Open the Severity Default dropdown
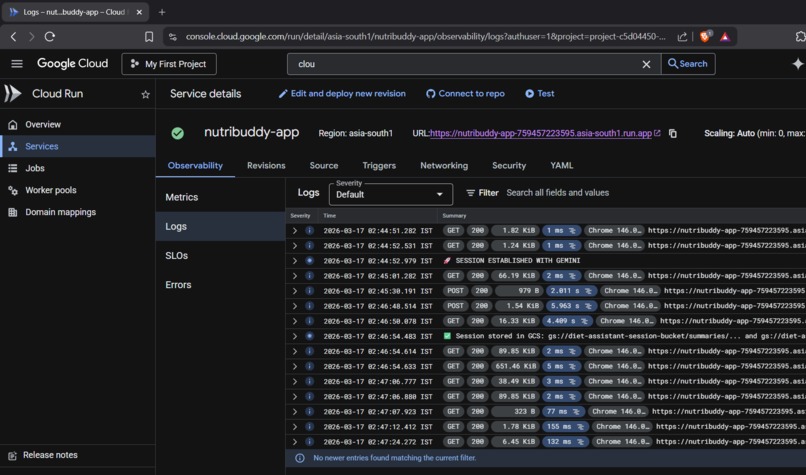806x475 pixels. pyautogui.click(x=391, y=194)
